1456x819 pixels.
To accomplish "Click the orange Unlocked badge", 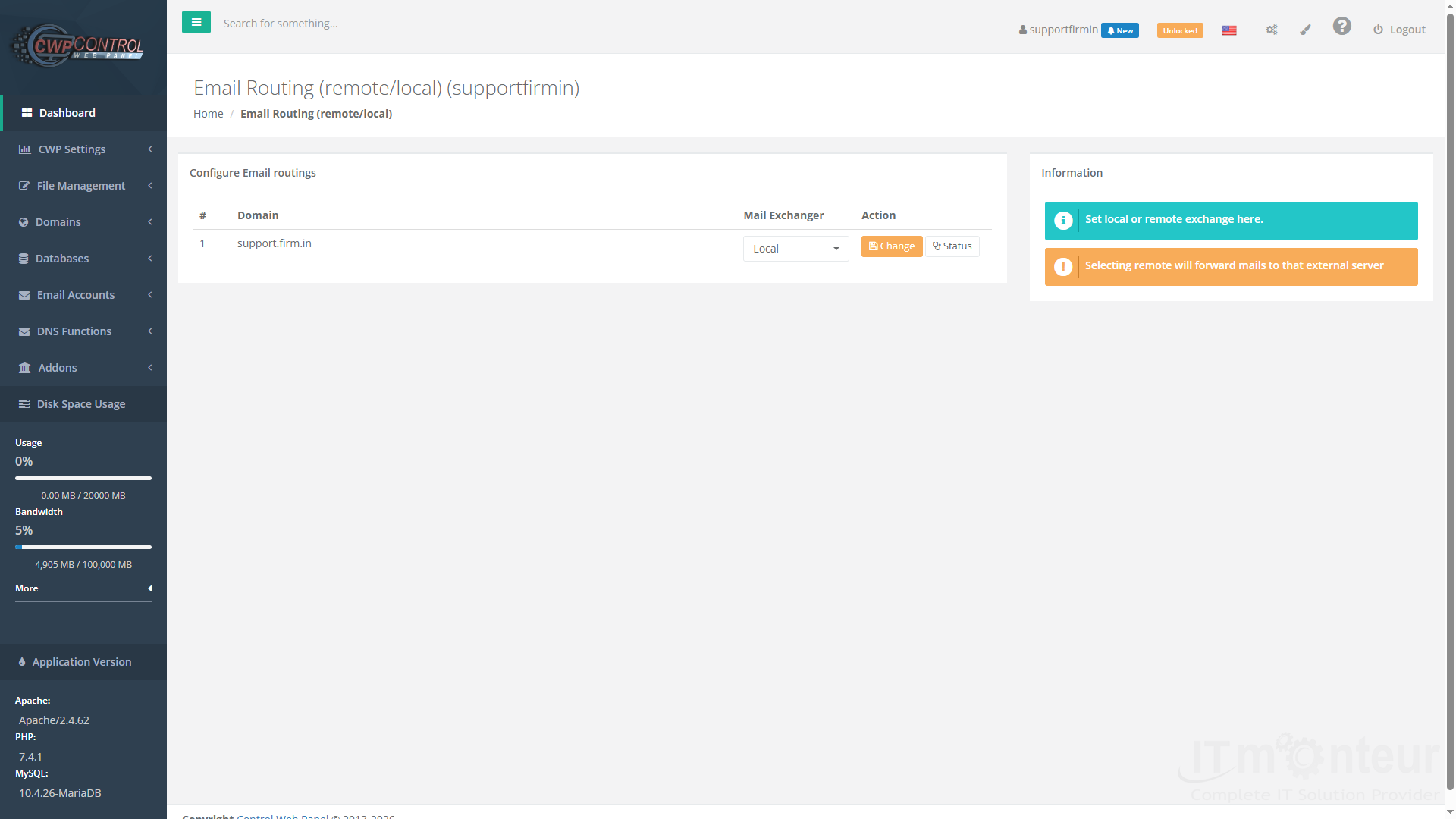I will (x=1180, y=30).
